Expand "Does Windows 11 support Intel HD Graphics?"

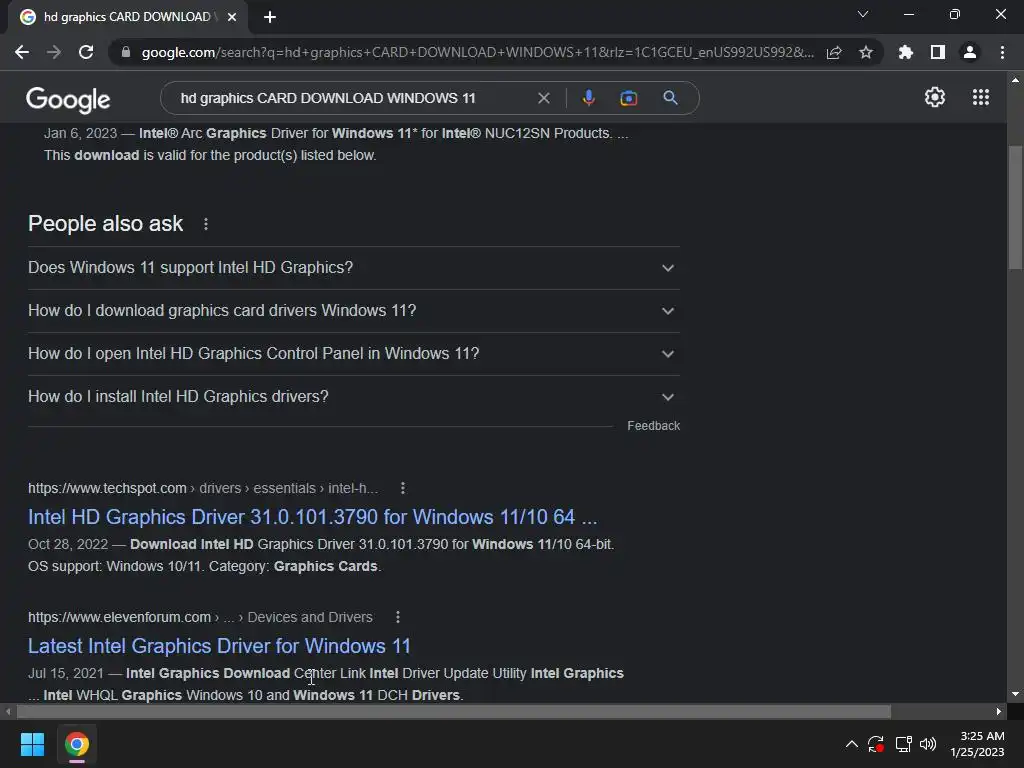click(354, 268)
